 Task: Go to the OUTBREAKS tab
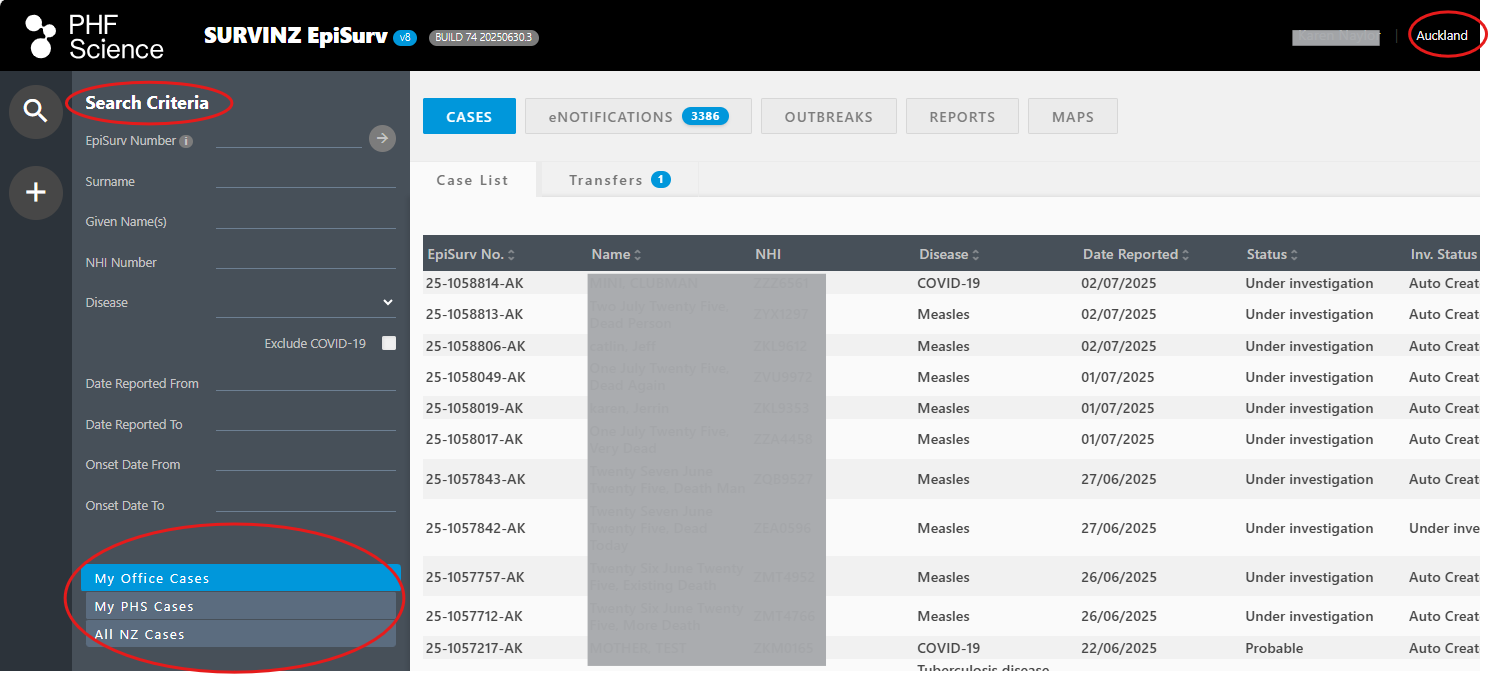point(829,116)
